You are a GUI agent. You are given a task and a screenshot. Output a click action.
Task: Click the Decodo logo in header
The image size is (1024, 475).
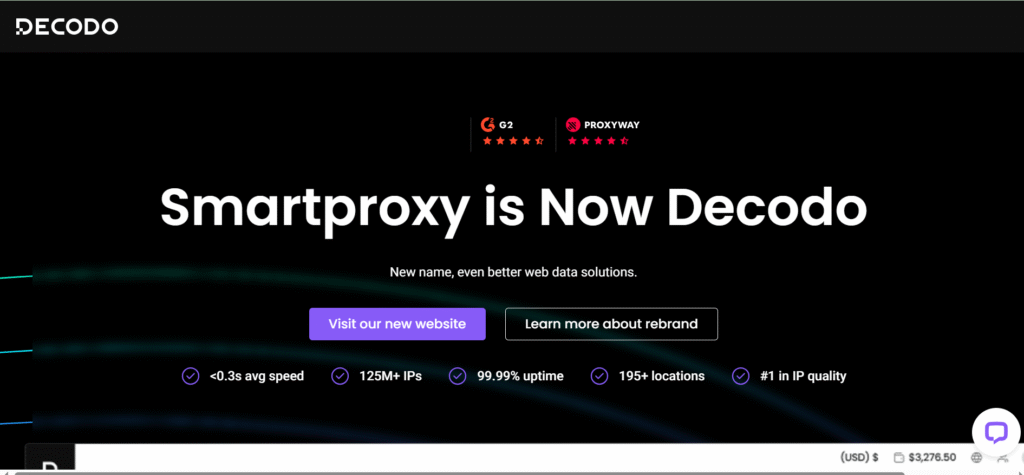pyautogui.click(x=66, y=27)
